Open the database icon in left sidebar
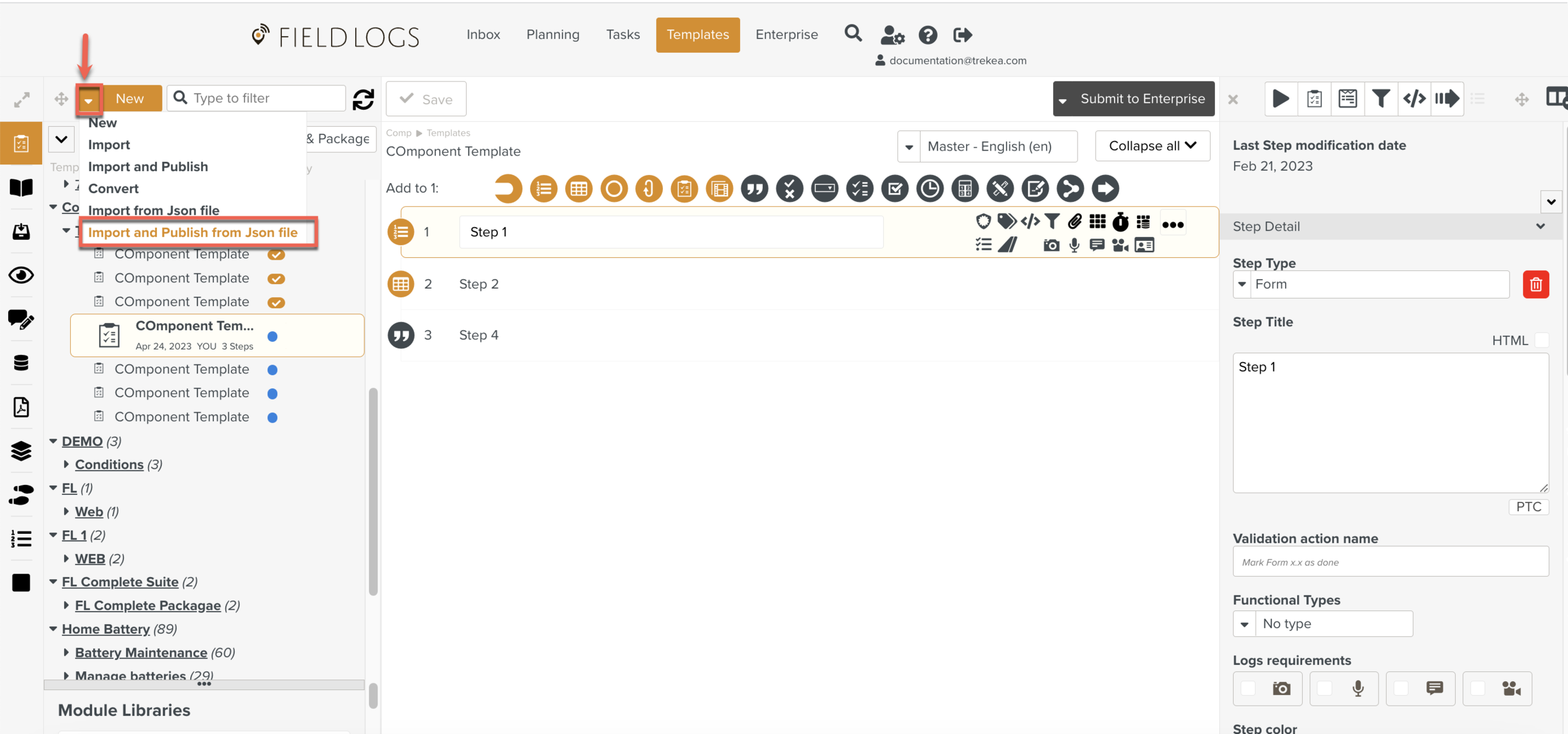Image resolution: width=1568 pixels, height=734 pixels. pos(21,363)
